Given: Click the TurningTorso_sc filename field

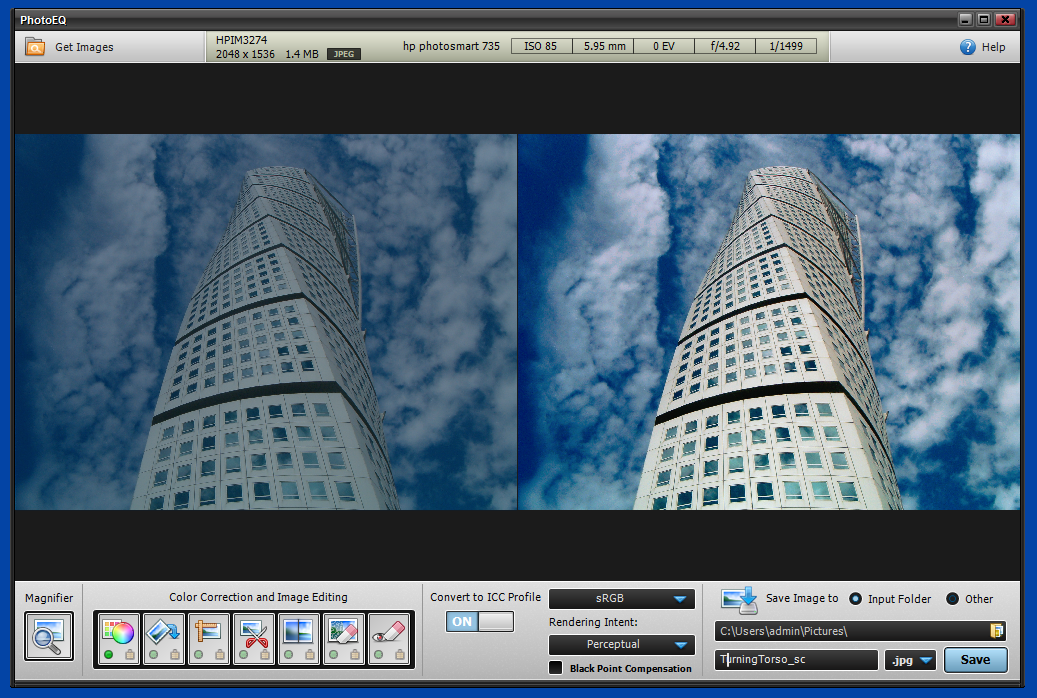Looking at the screenshot, I should (796, 660).
